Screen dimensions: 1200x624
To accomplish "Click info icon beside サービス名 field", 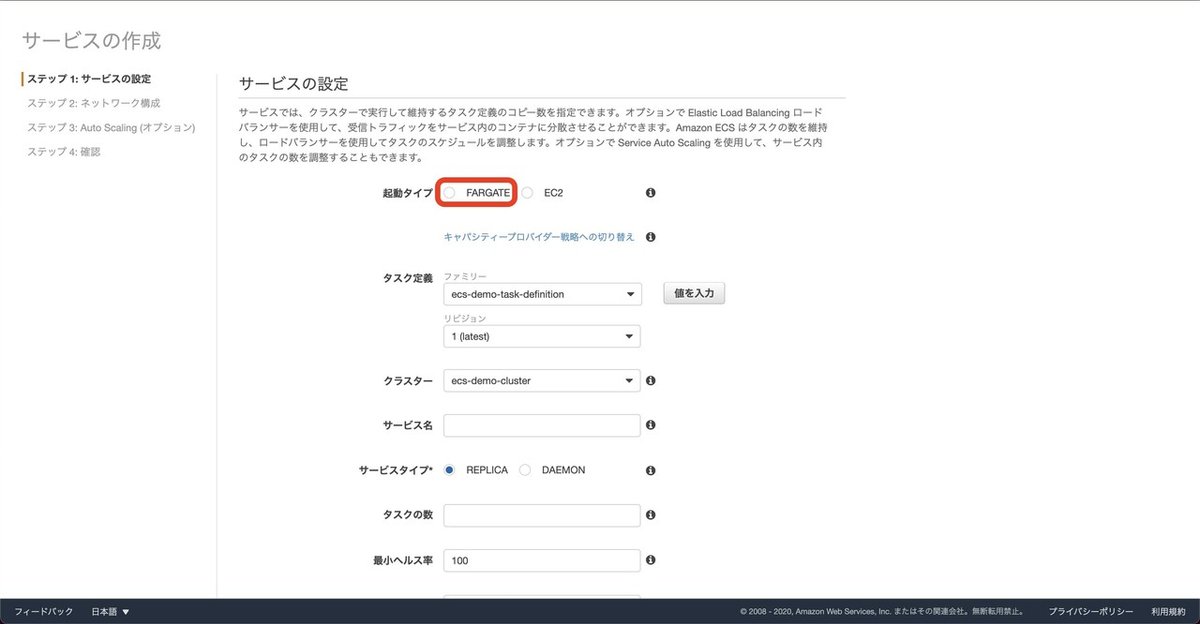I will click(x=651, y=425).
